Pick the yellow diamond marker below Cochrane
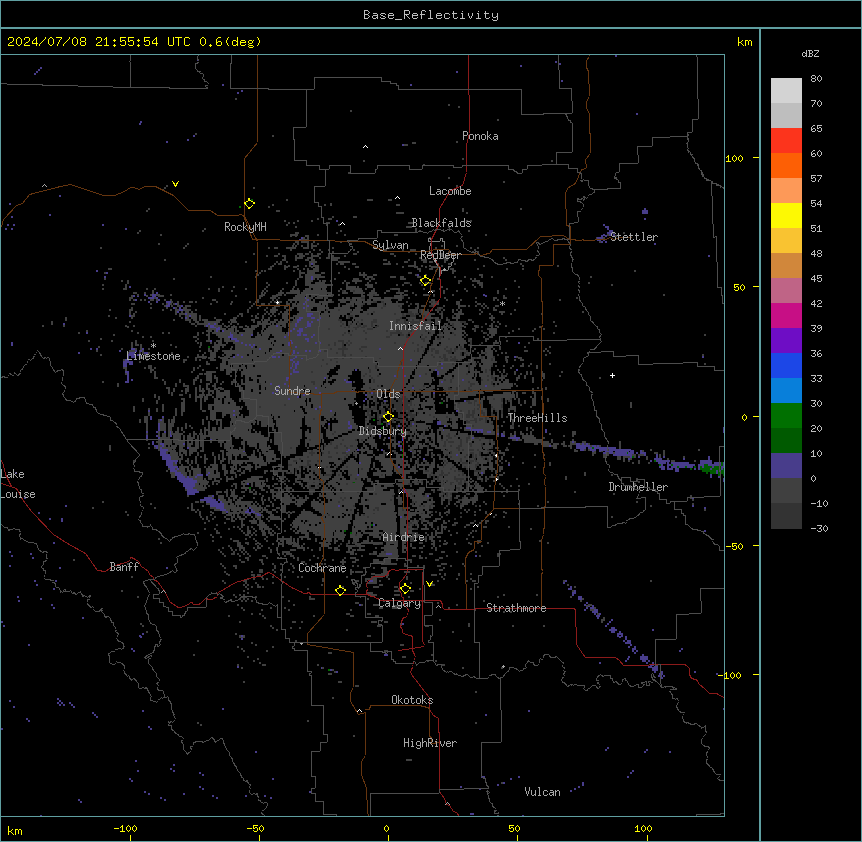Screen dimensions: 862x842 pos(340,590)
